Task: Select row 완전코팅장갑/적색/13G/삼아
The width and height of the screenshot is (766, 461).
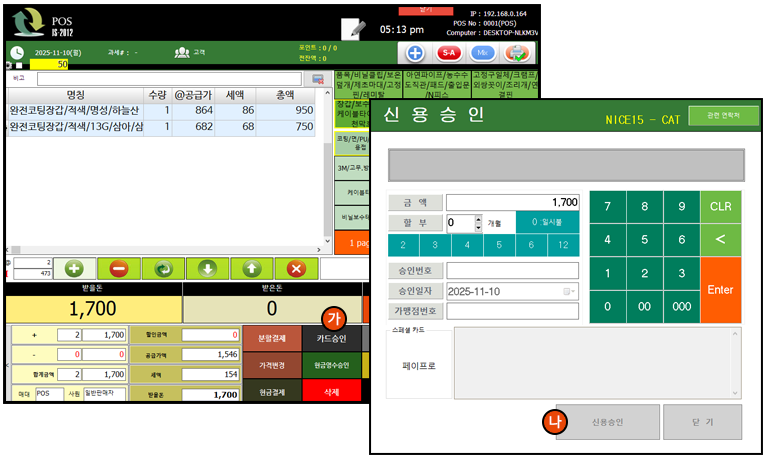Action: pyautogui.click(x=161, y=126)
